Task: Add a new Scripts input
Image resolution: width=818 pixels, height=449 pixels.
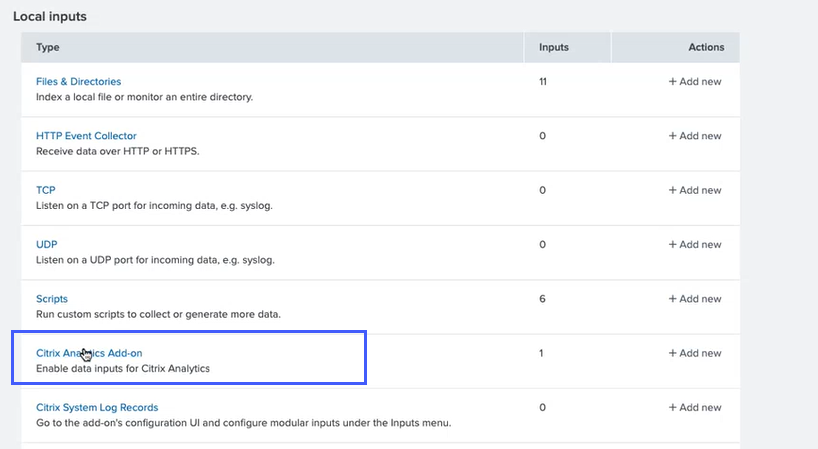Action: pos(695,299)
